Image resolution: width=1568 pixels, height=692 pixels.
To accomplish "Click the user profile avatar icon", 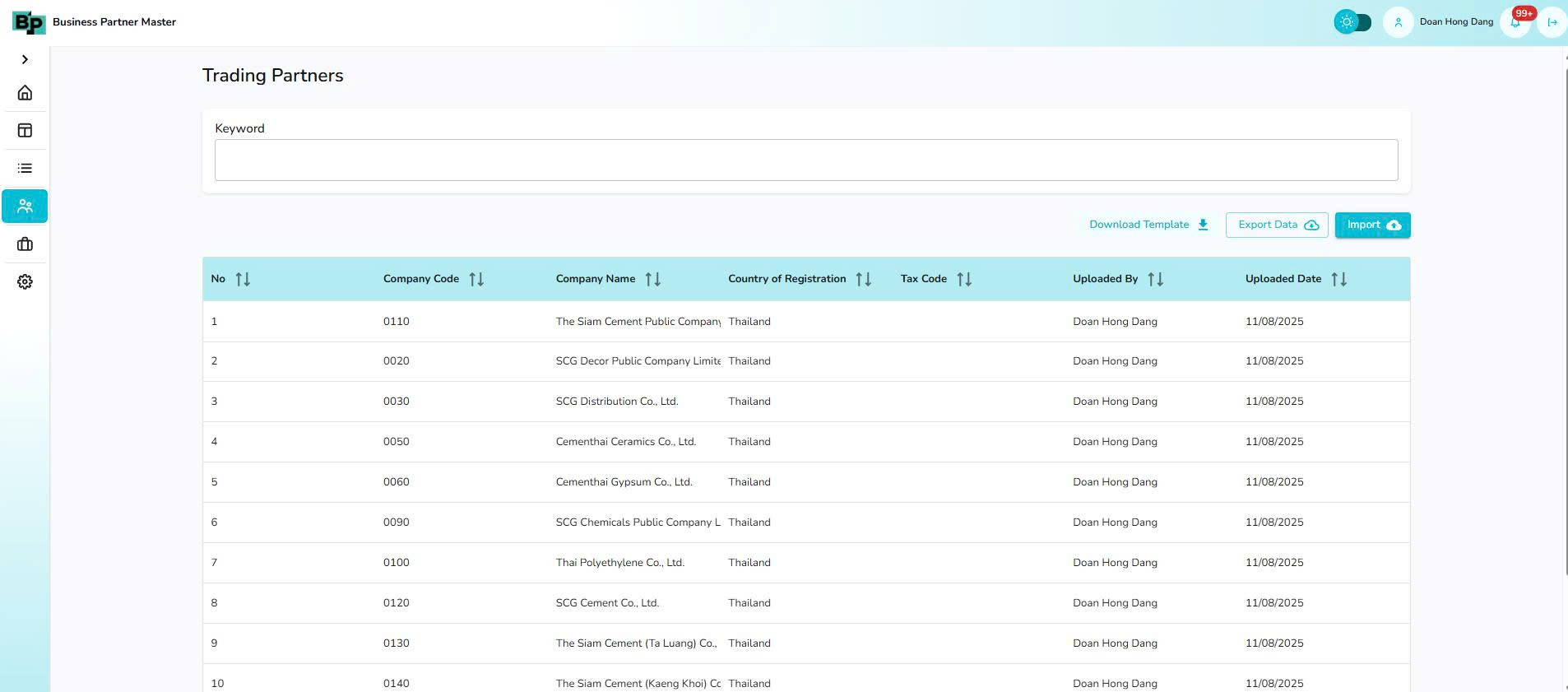I will coord(1398,22).
